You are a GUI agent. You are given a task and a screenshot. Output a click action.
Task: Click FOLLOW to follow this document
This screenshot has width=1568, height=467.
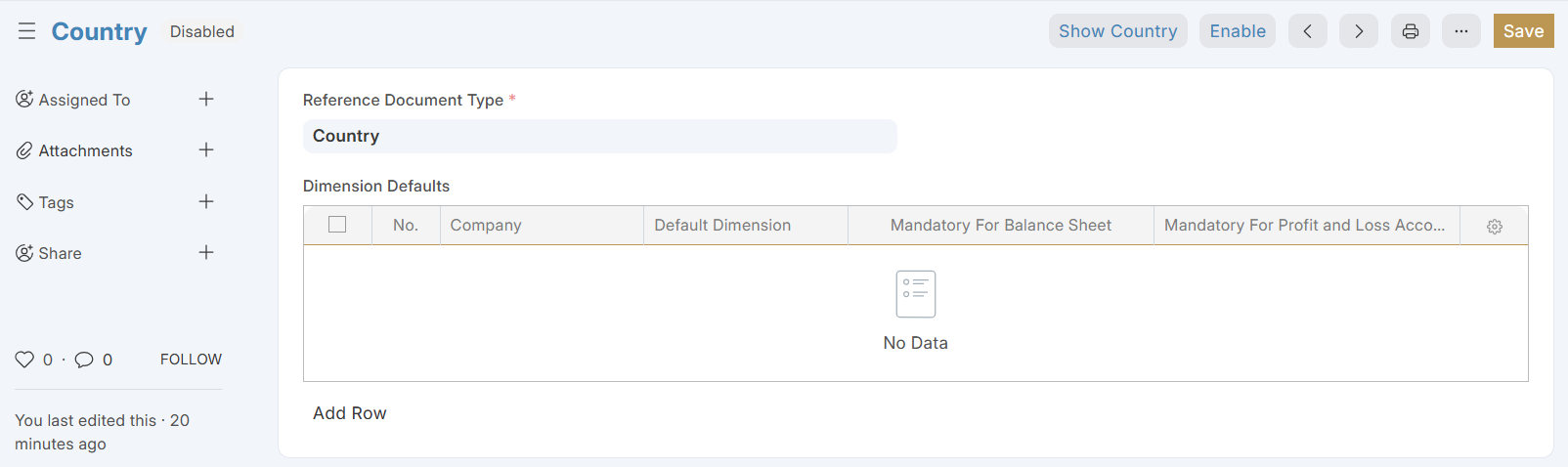pyautogui.click(x=191, y=360)
